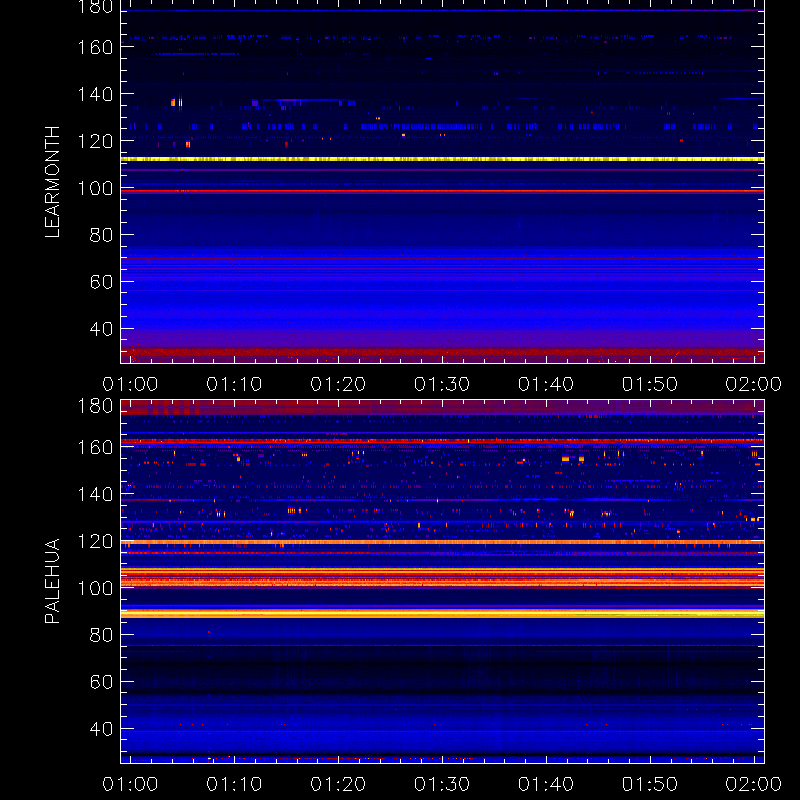
Task: Pick the 01:00 time label under LEARMONTH plot
Action: (130, 384)
